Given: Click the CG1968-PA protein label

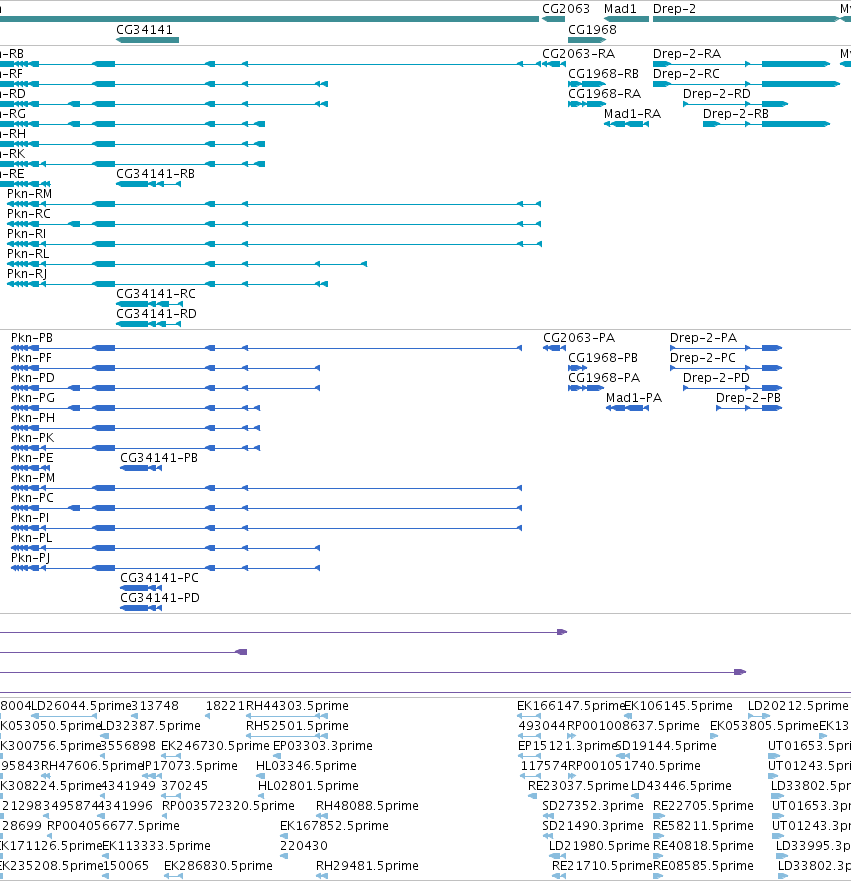Looking at the screenshot, I should (604, 378).
